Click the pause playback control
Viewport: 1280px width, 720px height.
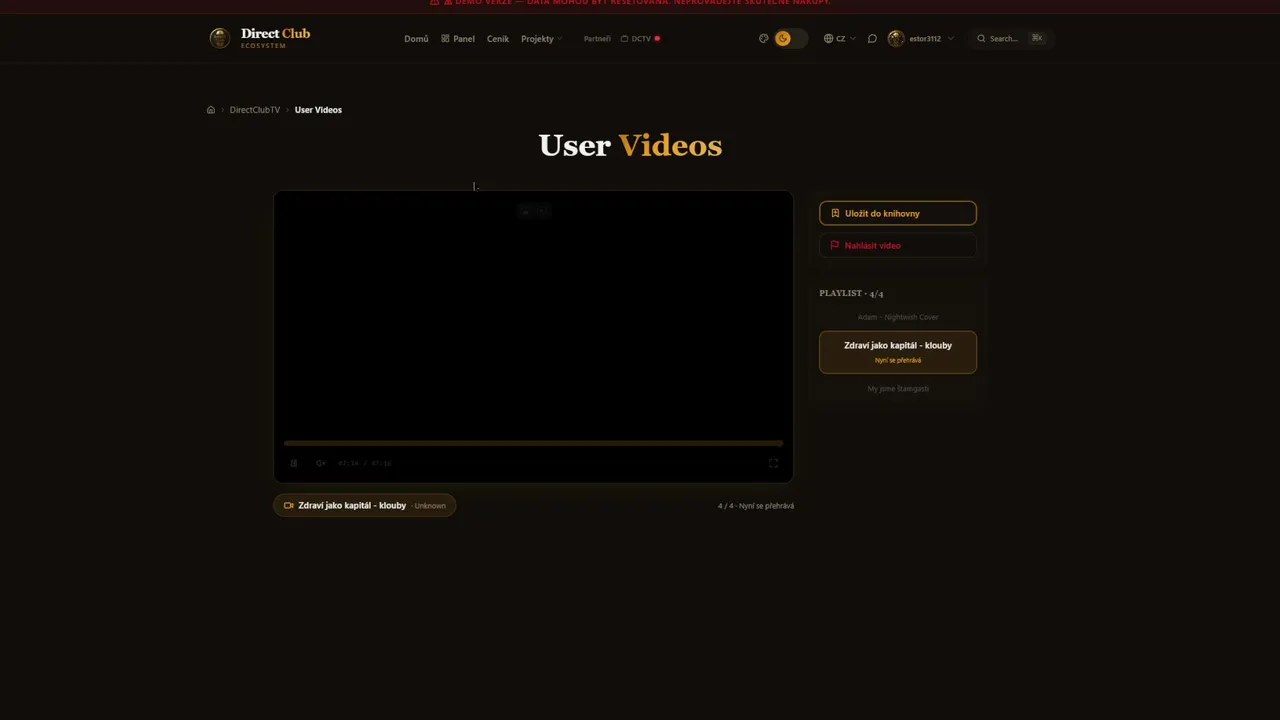(294, 463)
